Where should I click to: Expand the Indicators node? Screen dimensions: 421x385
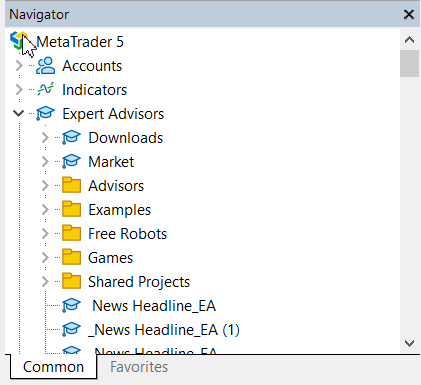19,90
